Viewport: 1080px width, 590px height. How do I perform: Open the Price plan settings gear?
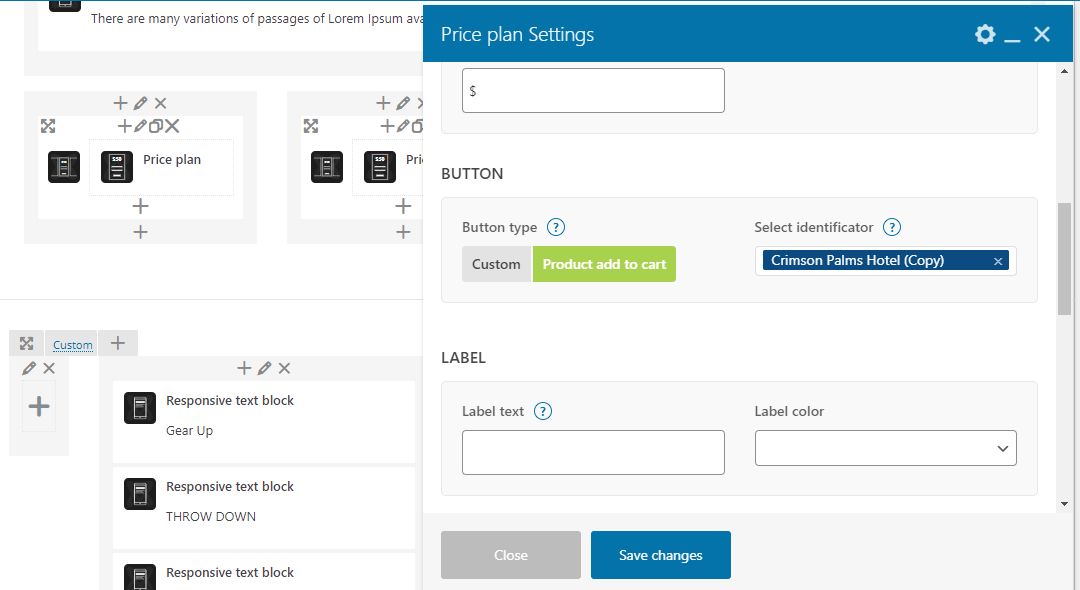[x=985, y=34]
